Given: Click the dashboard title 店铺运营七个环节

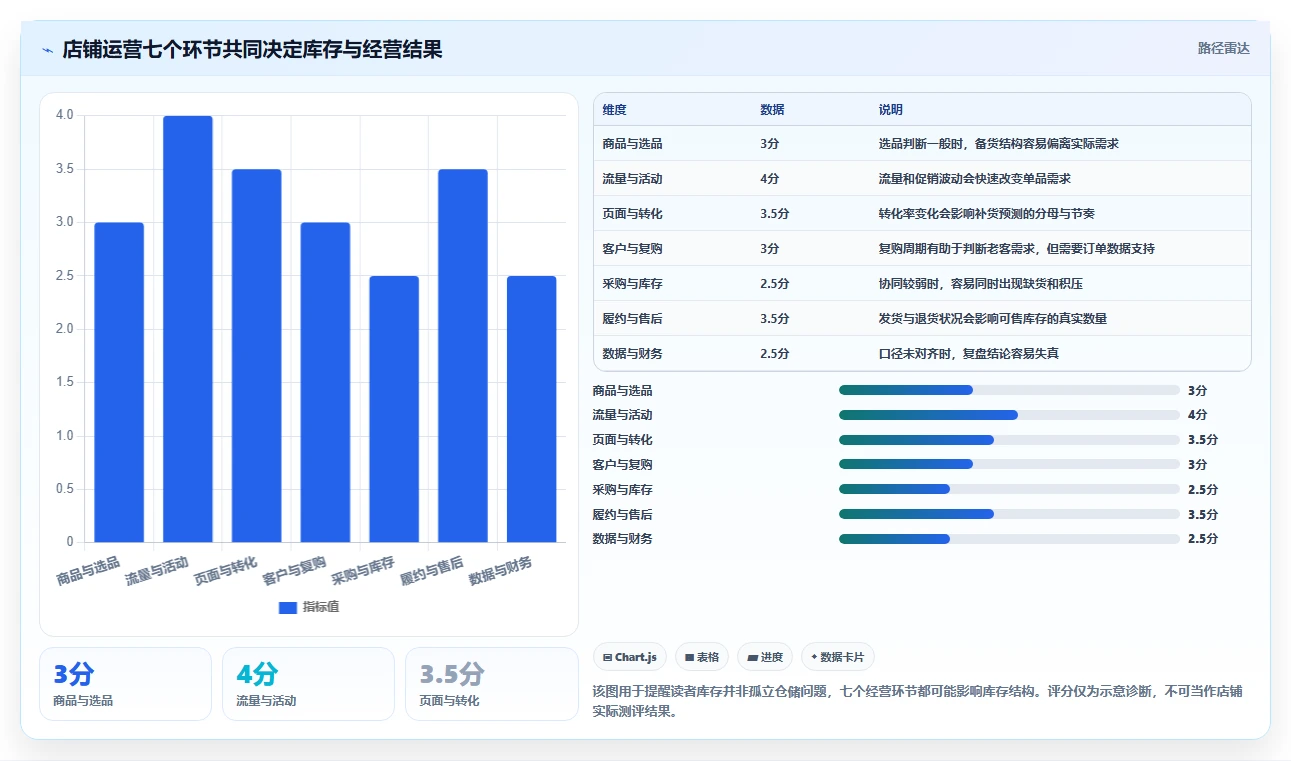Looking at the screenshot, I should [252, 50].
